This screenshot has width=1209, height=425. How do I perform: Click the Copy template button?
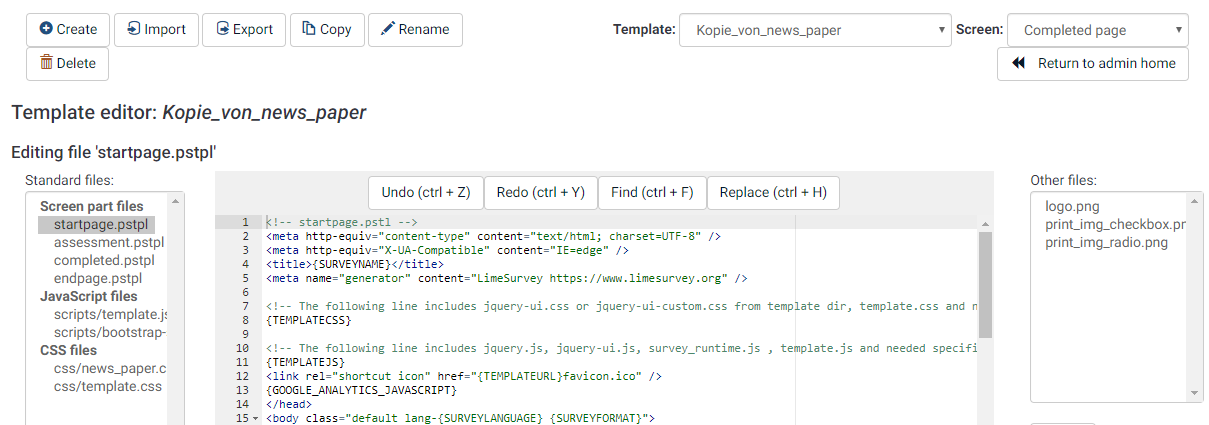coord(327,30)
